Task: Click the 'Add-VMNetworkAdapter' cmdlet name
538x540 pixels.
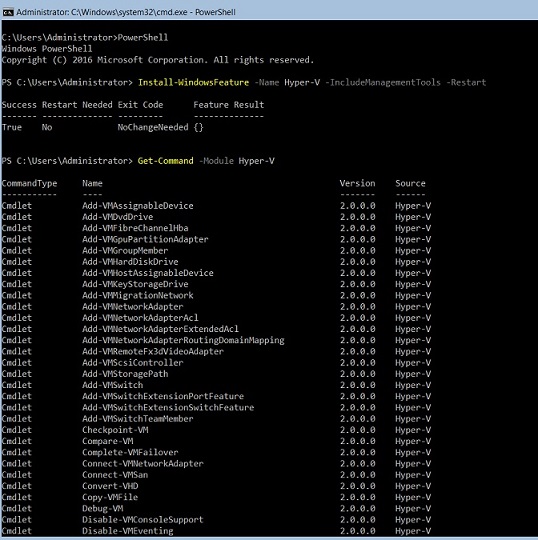Action: [x=133, y=307]
